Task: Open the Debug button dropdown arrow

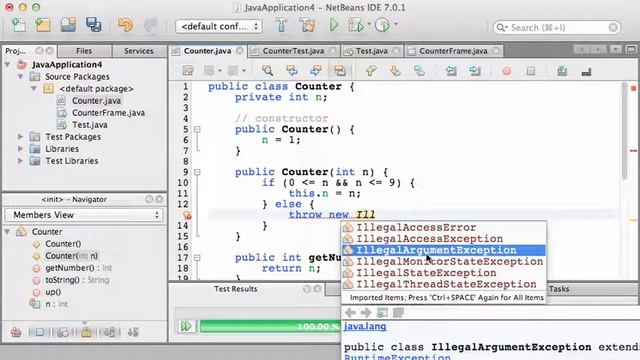Action: pyautogui.click(x=369, y=24)
